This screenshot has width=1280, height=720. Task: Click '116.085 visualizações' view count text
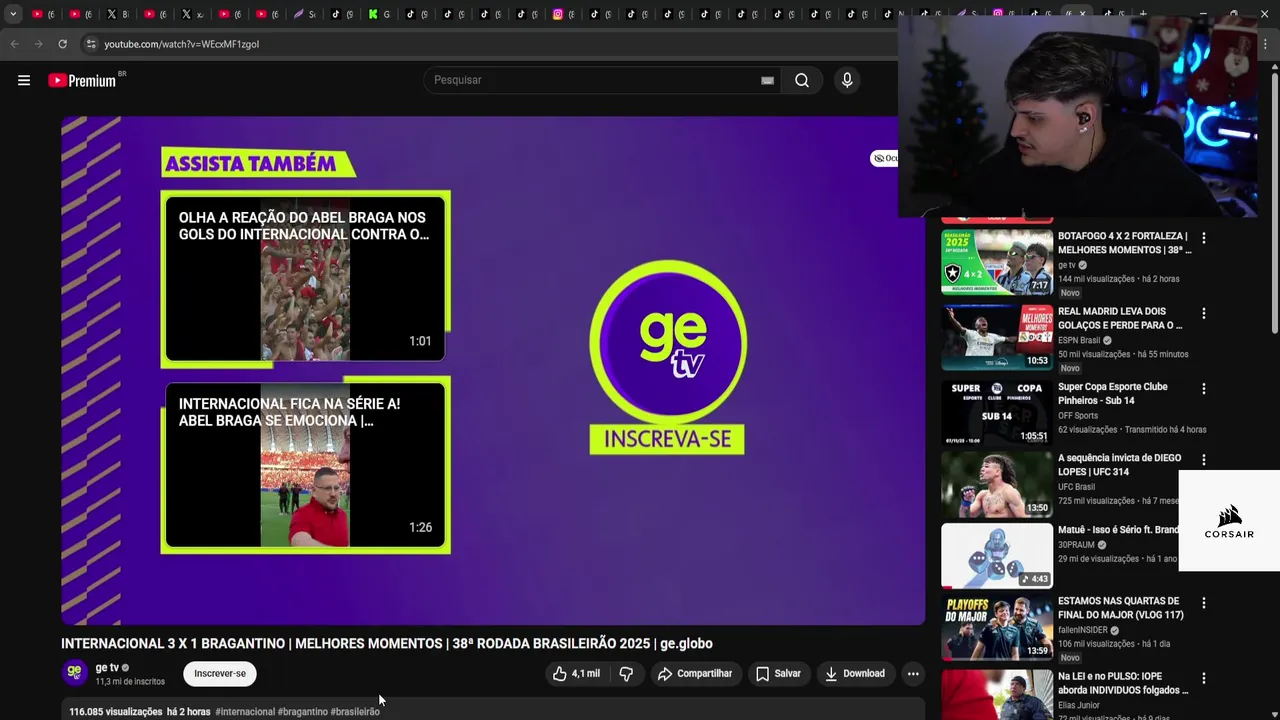[x=116, y=712]
